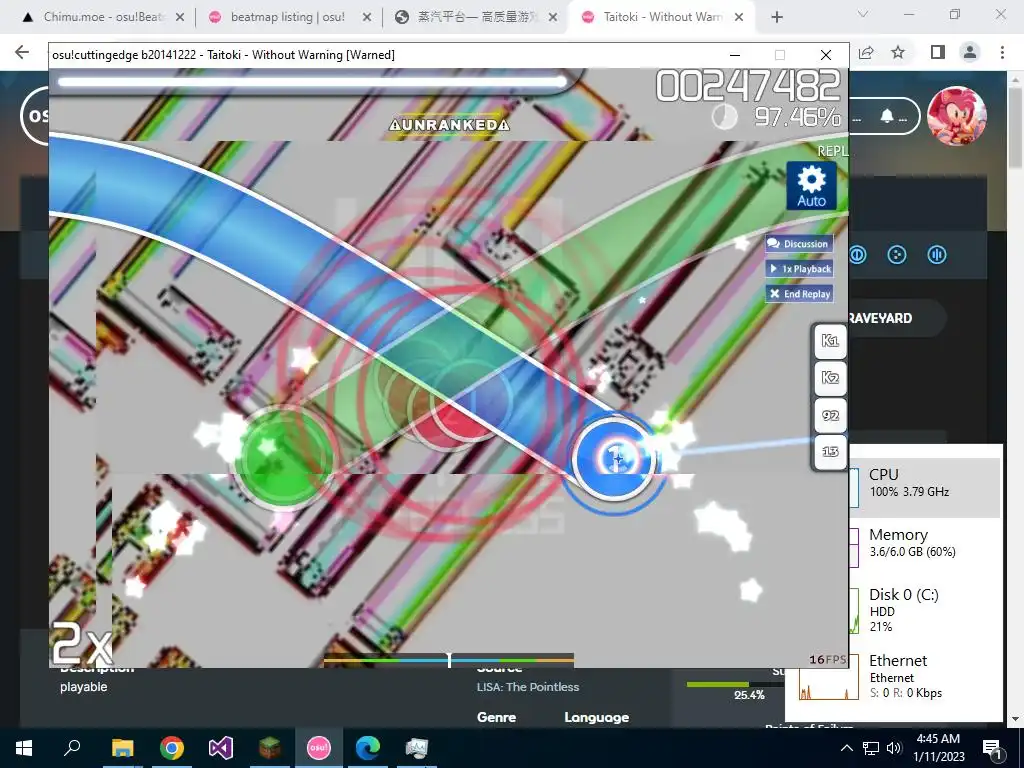Click the 13 mouse counter box
The height and width of the screenshot is (768, 1024).
[829, 451]
